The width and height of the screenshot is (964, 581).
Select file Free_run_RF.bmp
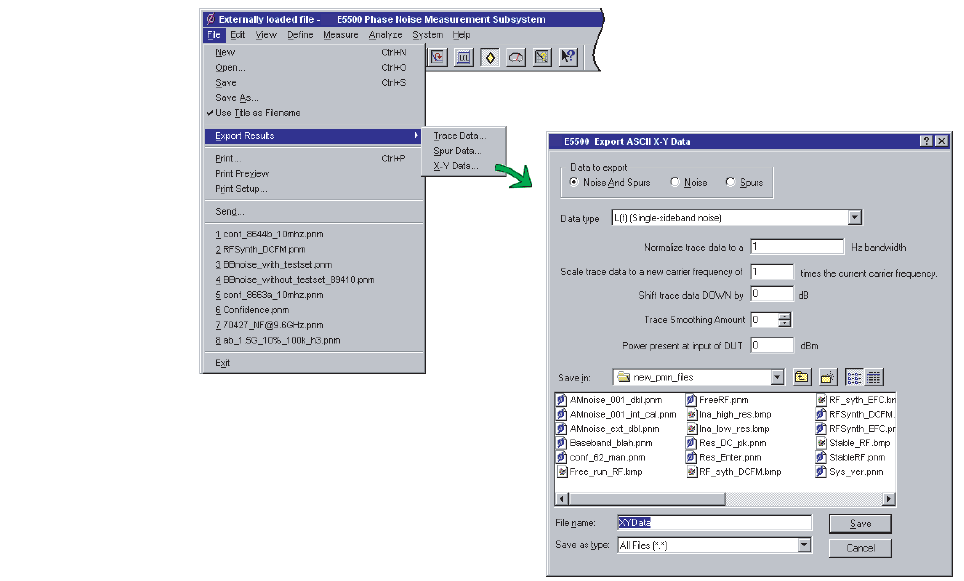[600, 472]
